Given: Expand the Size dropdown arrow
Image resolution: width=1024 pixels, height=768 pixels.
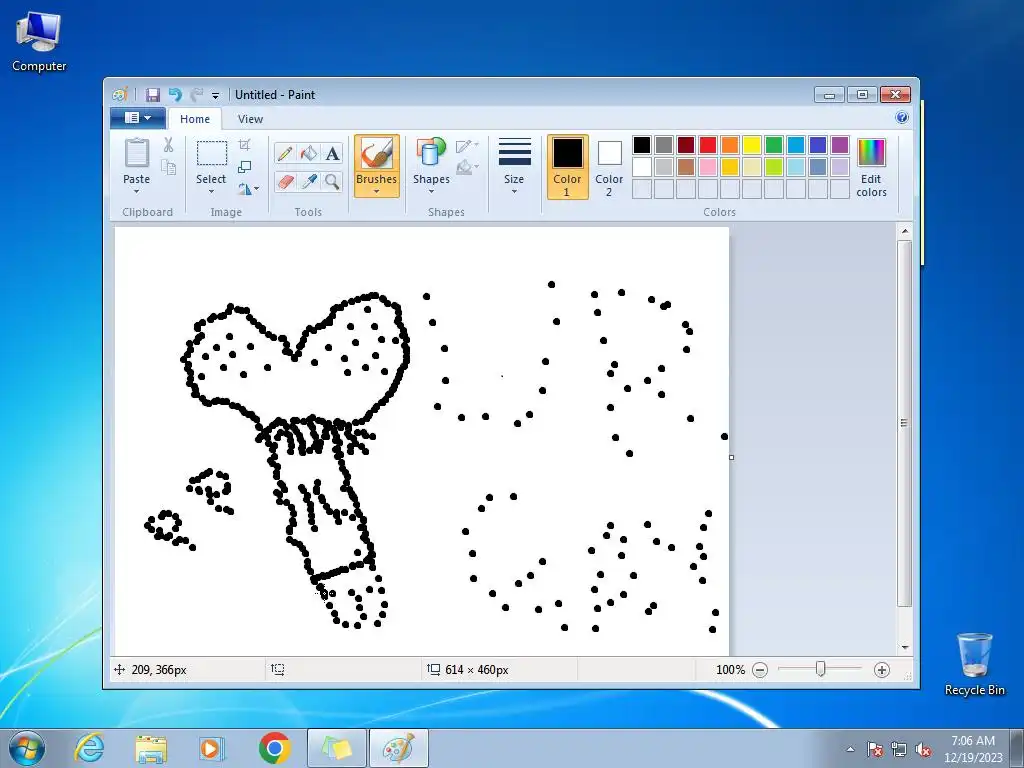Looking at the screenshot, I should tap(514, 191).
